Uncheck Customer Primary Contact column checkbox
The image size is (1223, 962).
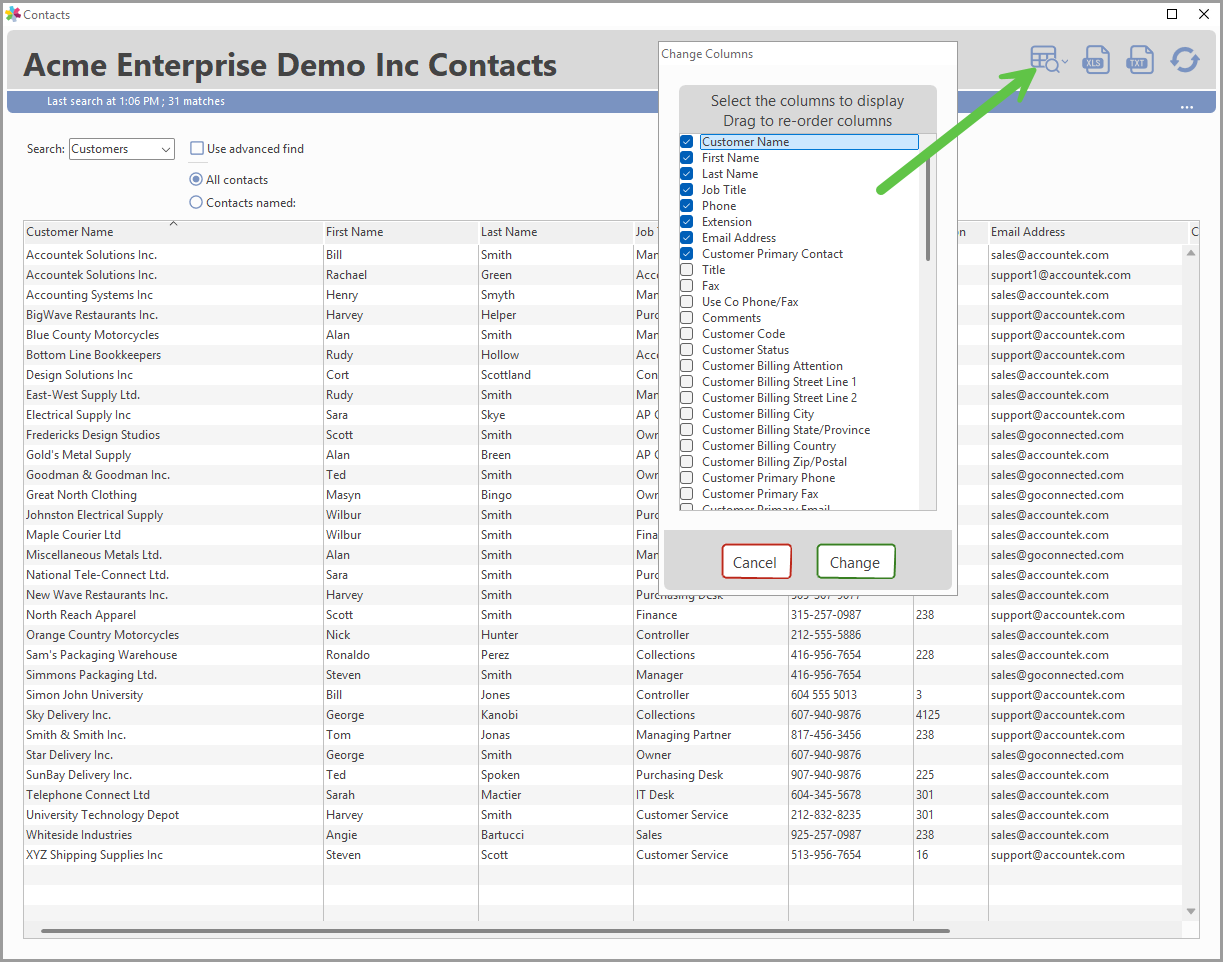click(x=687, y=254)
